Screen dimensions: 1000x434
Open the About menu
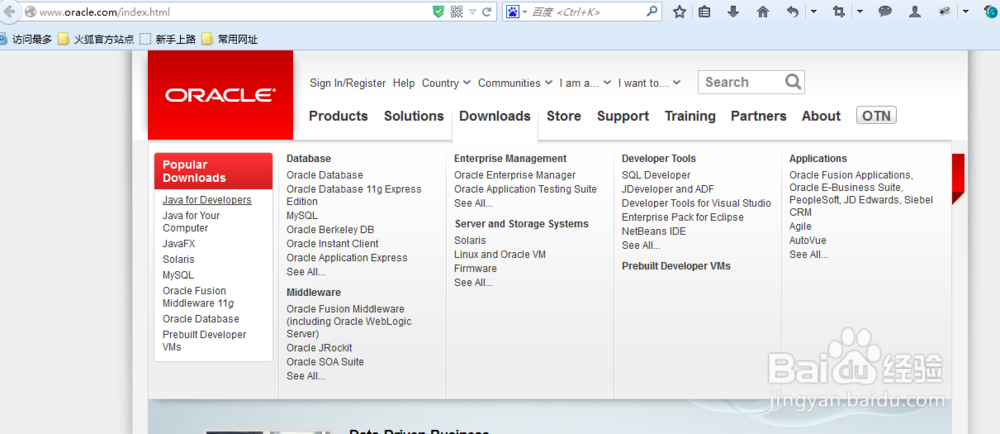pos(821,116)
